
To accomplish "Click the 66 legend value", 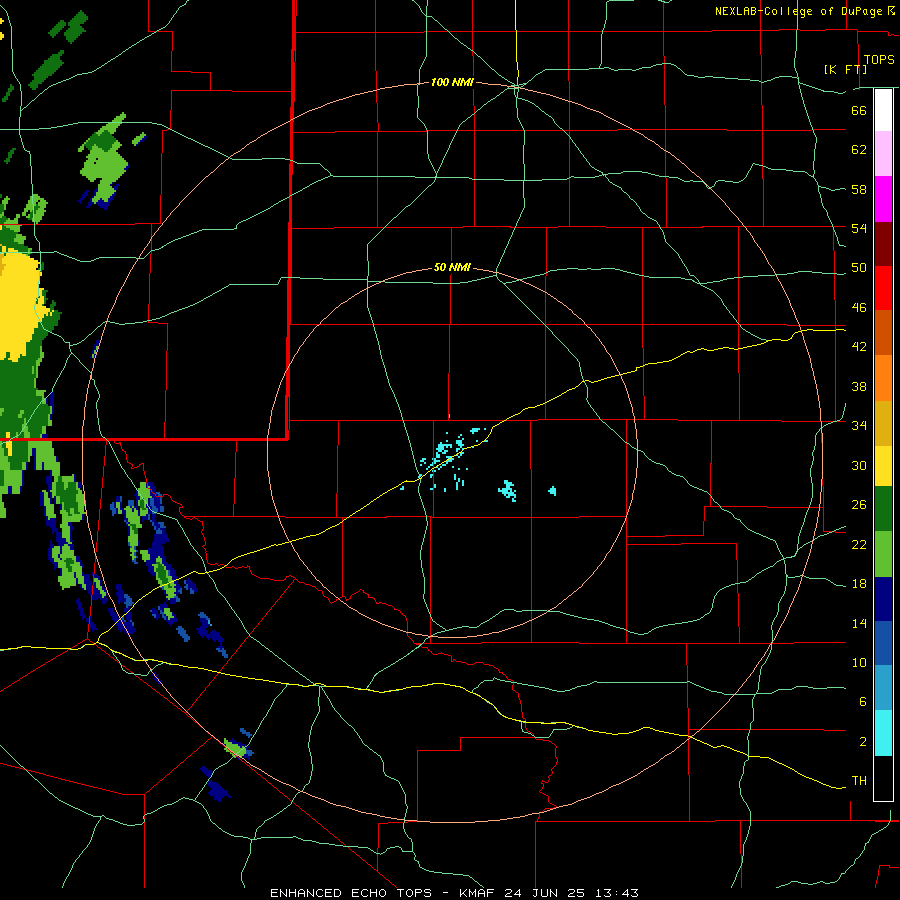I will (859, 110).
